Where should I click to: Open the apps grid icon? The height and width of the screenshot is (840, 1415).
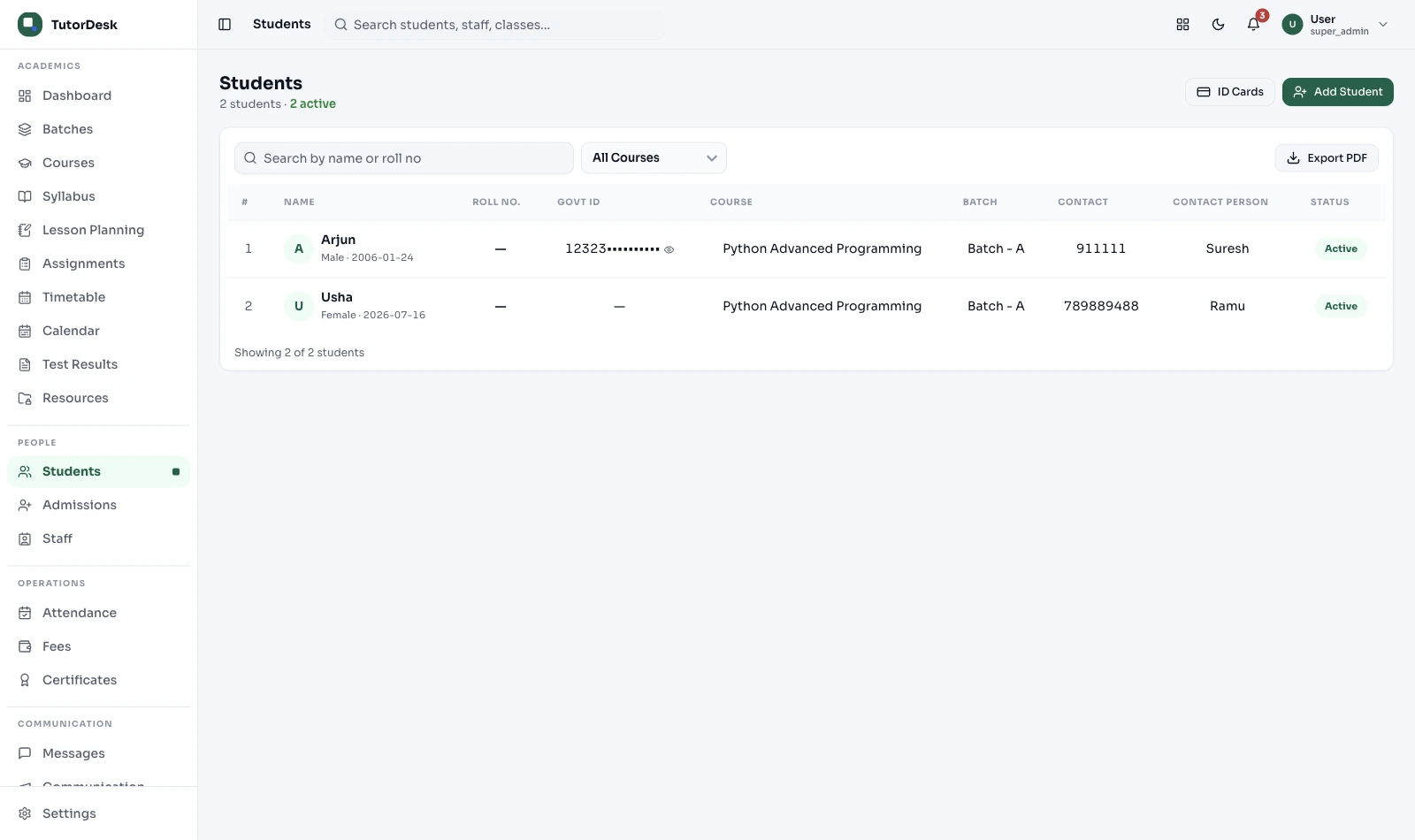click(x=1182, y=25)
